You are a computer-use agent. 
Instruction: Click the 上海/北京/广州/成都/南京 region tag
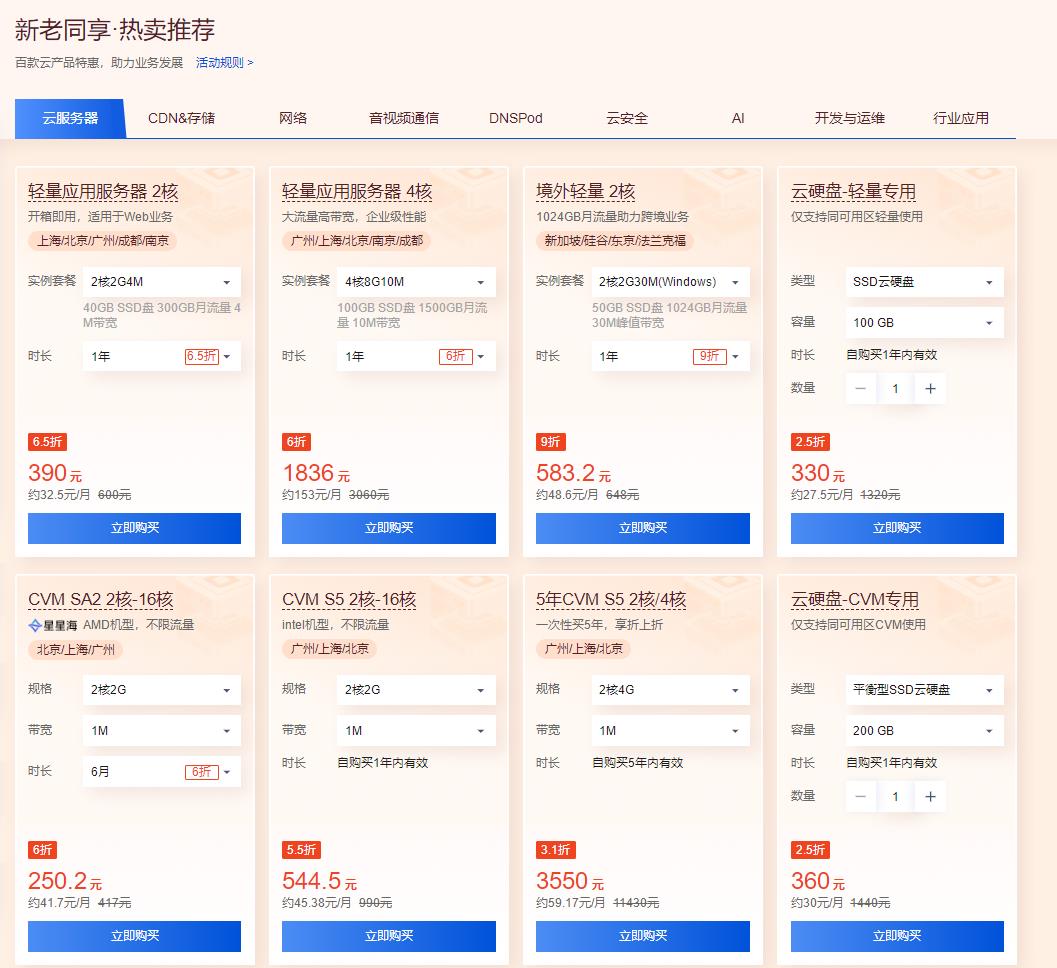click(x=102, y=241)
